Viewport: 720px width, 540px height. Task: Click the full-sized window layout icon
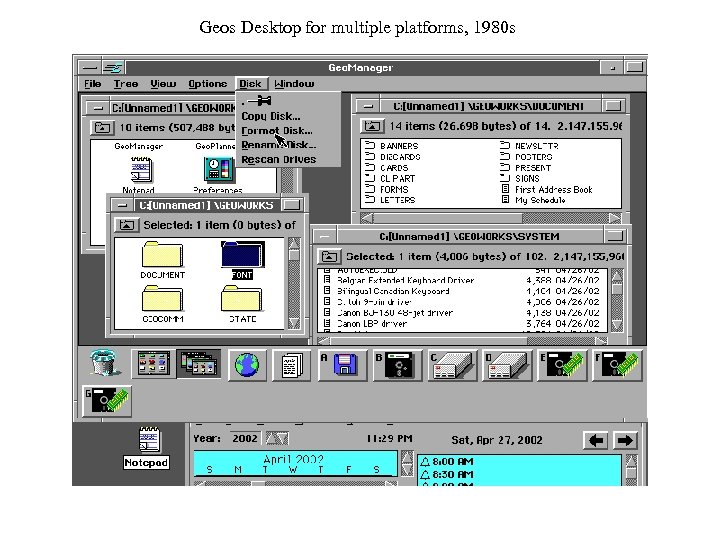[153, 364]
